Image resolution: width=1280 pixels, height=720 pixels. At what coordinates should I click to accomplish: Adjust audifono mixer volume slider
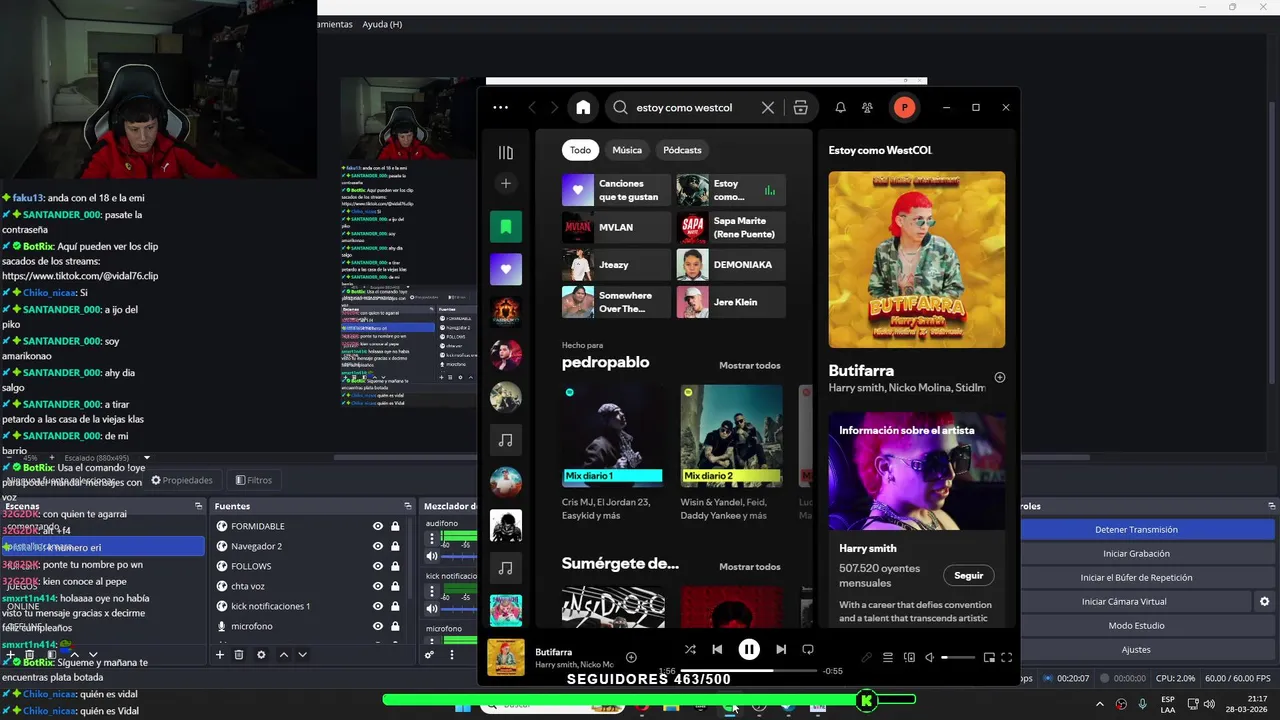pyautogui.click(x=460, y=556)
